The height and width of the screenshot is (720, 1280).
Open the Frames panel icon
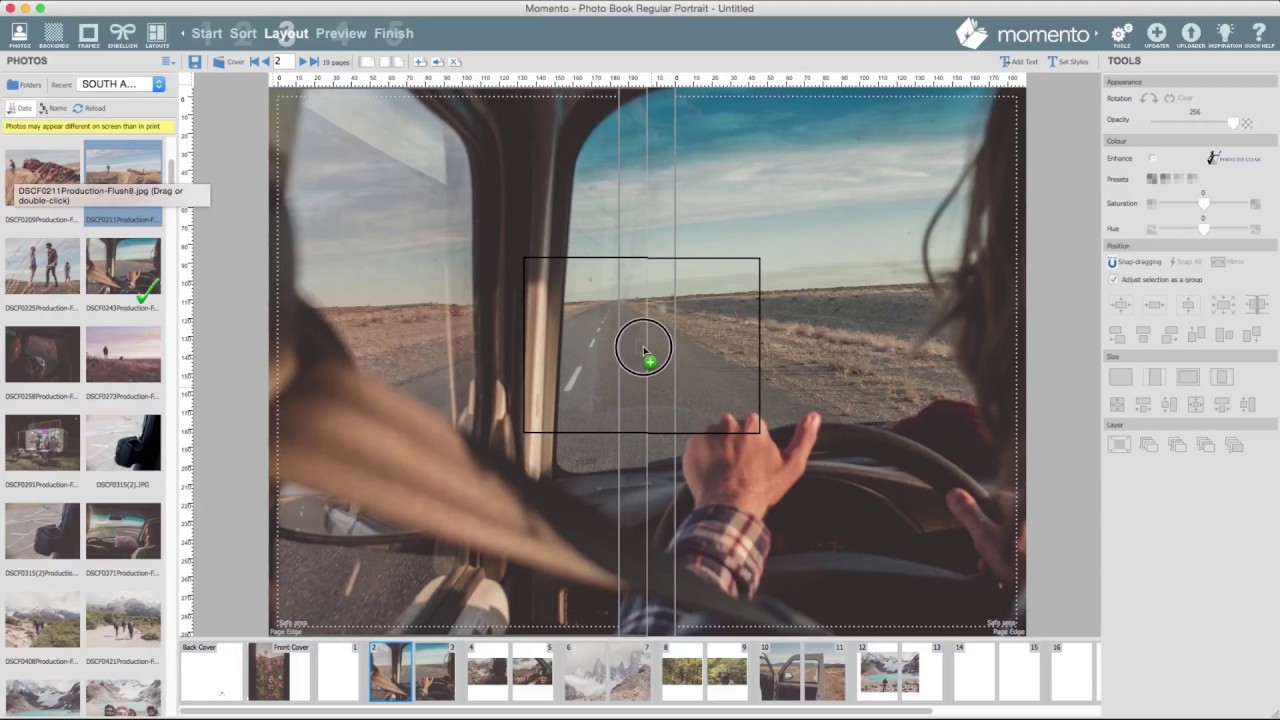tap(88, 34)
